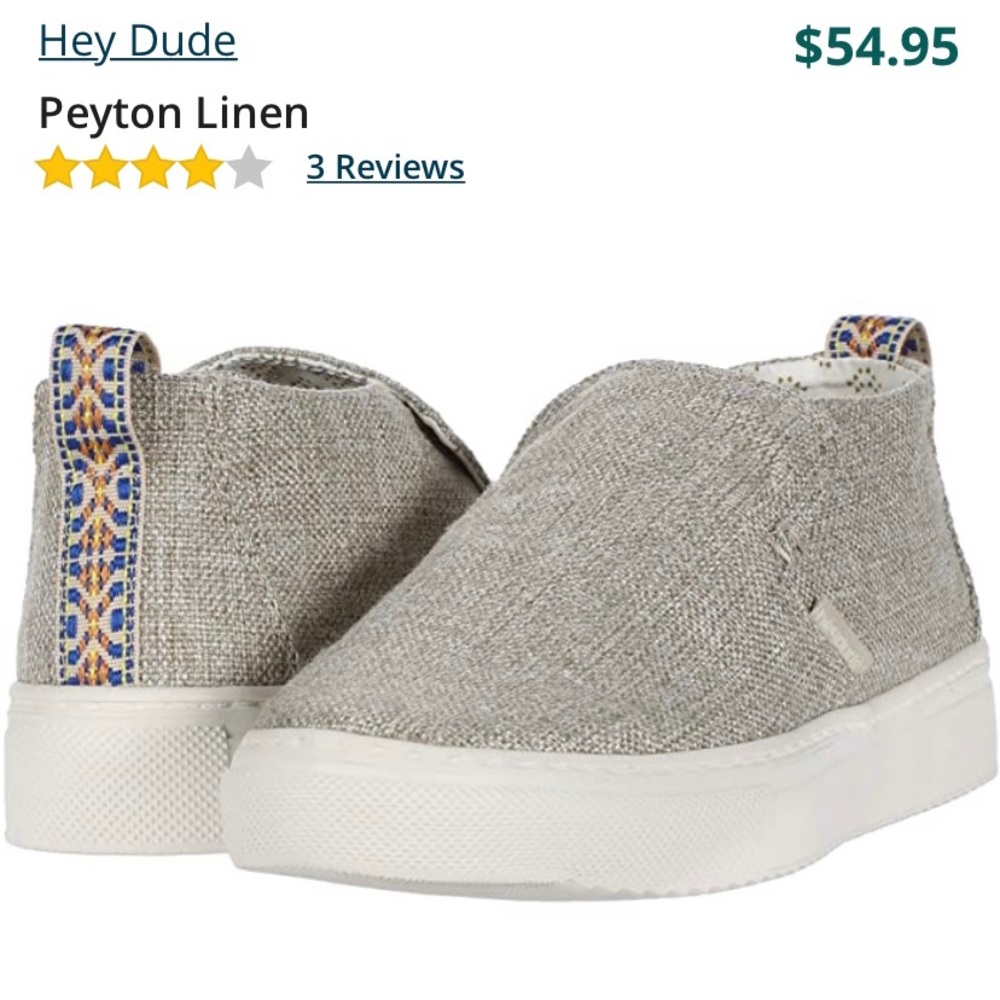Select the gray star to rate five stars
This screenshot has height=1000, width=1000.
(251, 165)
